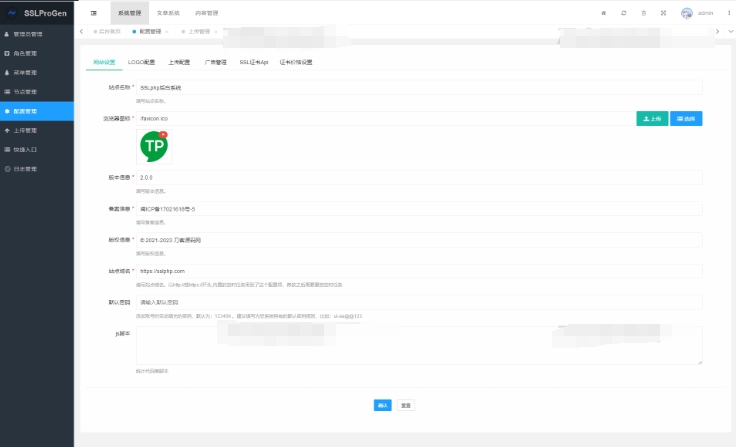
Task: Select the 证书价格设置 settings tab
Action: pos(296,62)
